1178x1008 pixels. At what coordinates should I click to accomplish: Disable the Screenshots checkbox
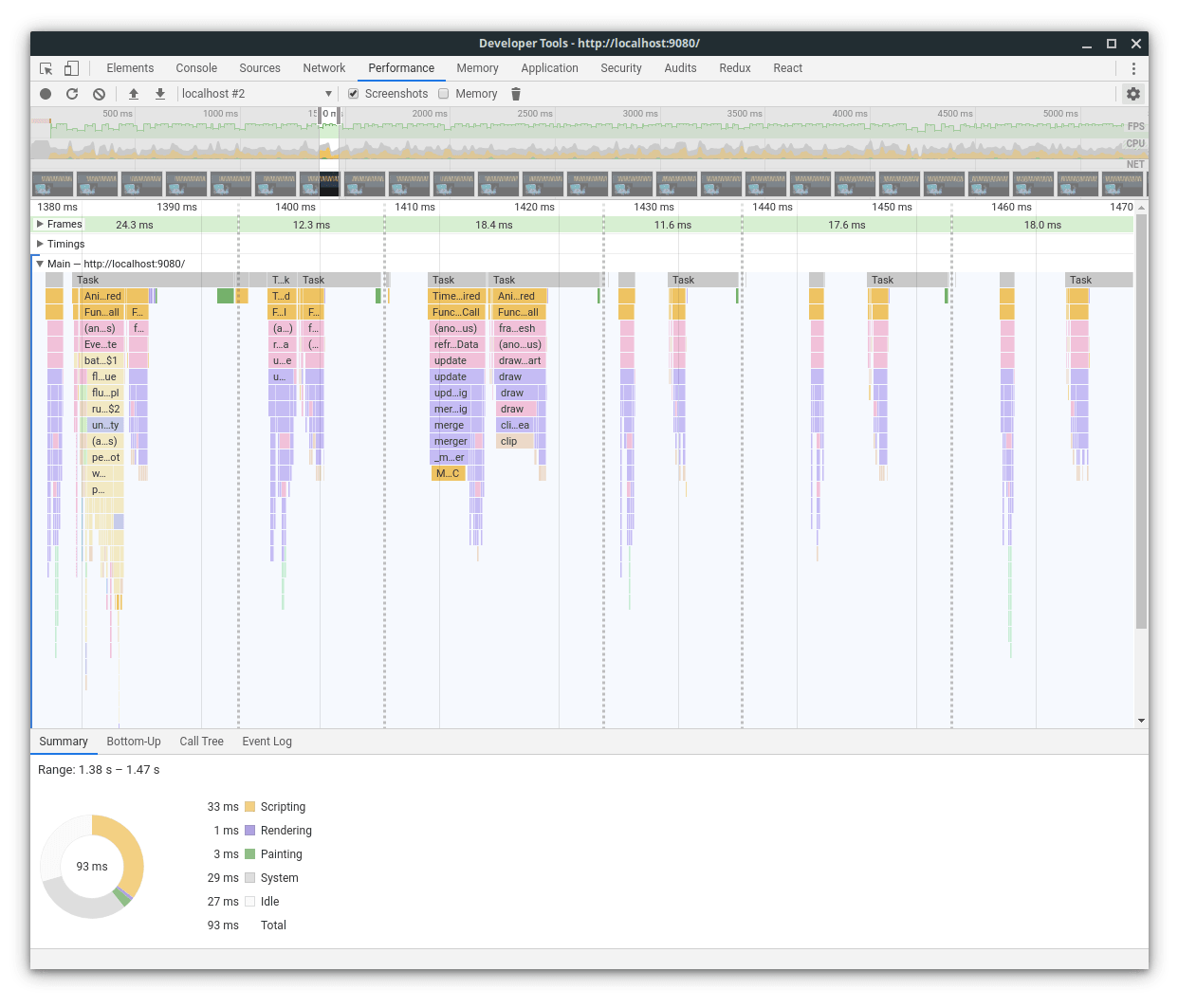(x=354, y=94)
